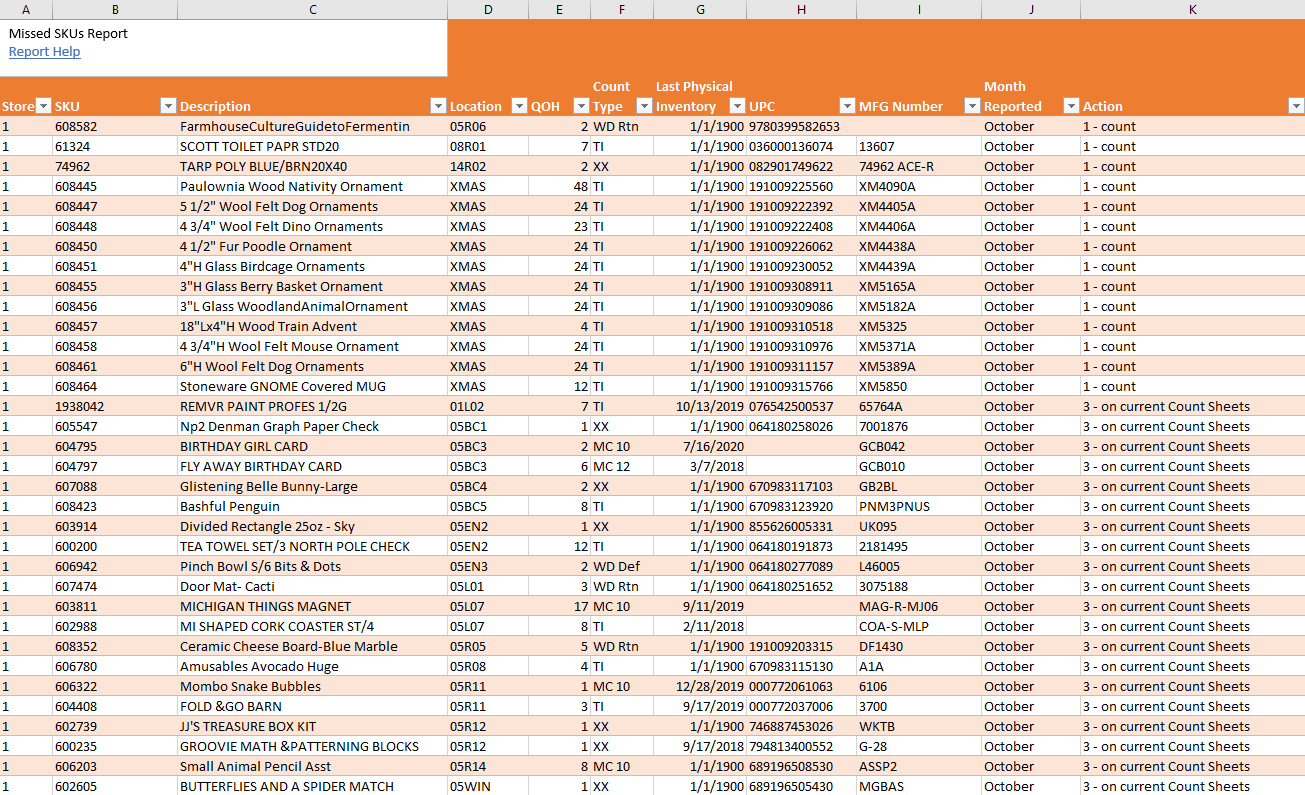Select MFG number XM5850
Screen dimensions: 1305x795
tap(919, 386)
